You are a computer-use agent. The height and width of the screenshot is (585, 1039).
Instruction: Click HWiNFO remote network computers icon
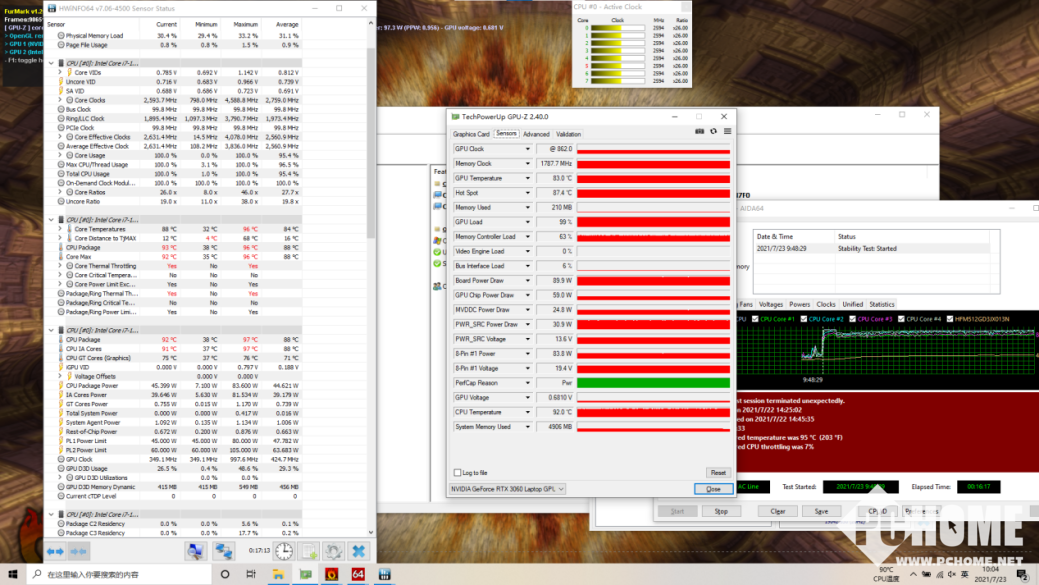(x=223, y=551)
